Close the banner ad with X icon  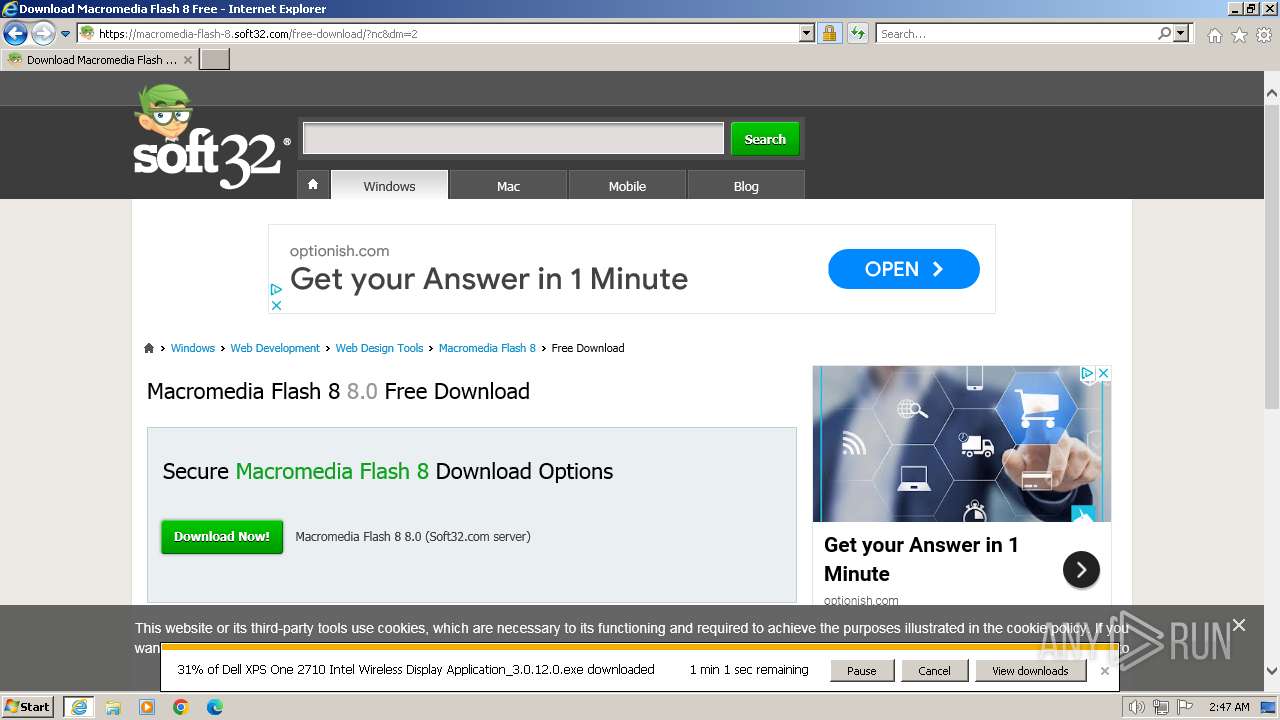[276, 305]
